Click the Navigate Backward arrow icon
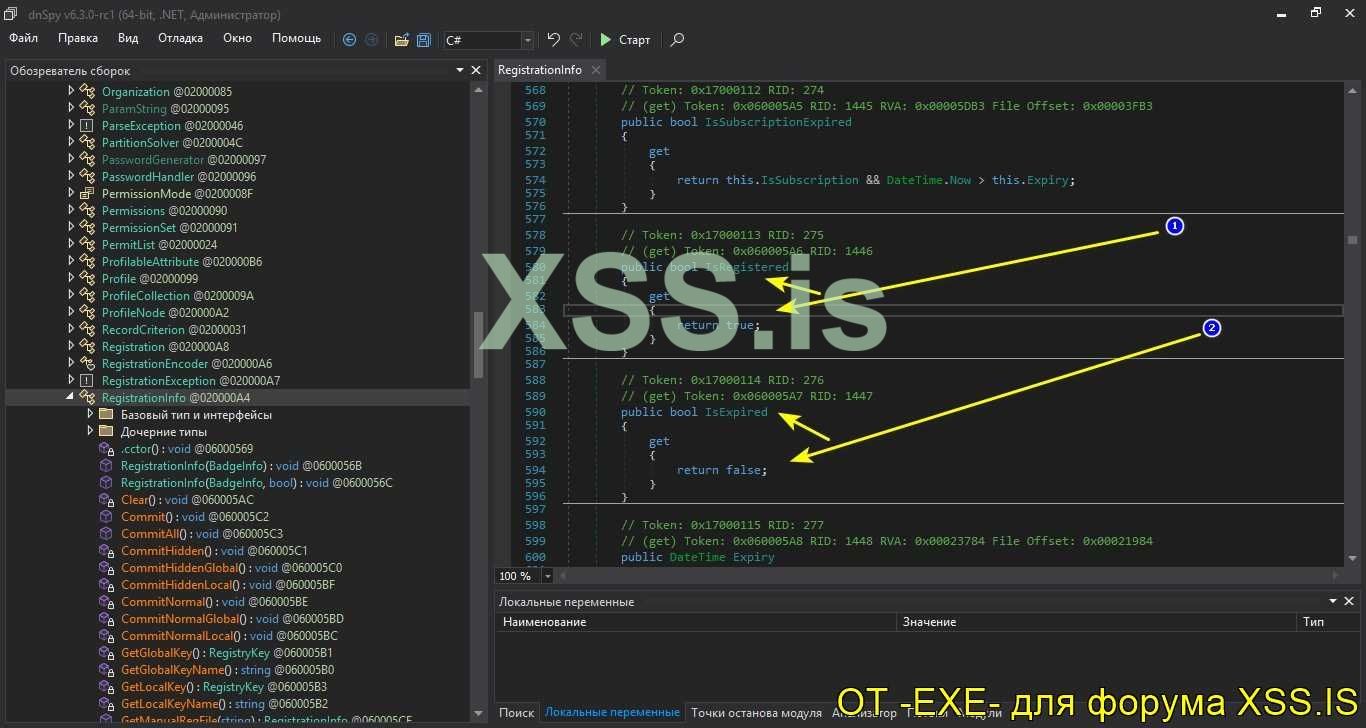Screen dimensions: 1366x728 [349, 40]
